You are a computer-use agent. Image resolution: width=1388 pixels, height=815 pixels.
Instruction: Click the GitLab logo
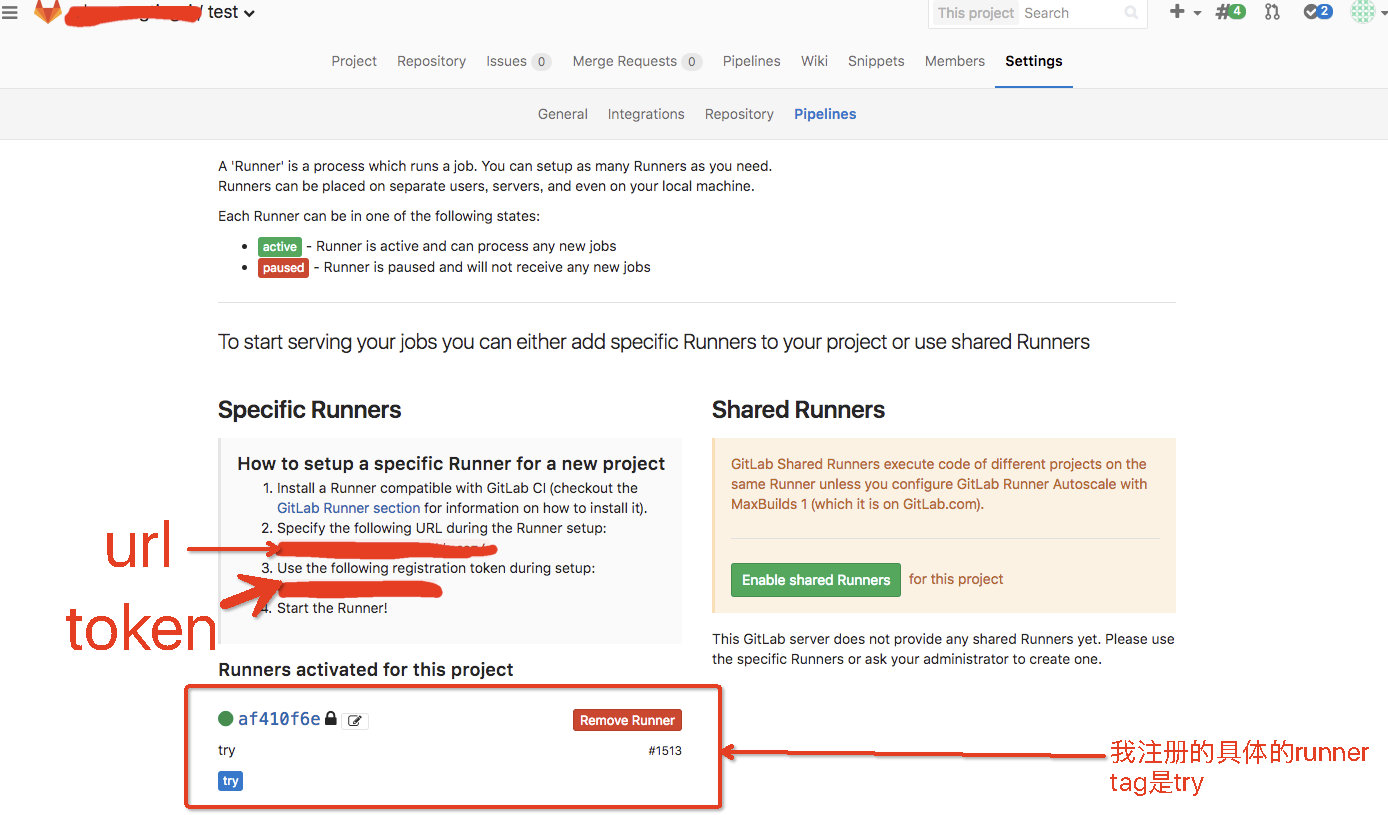tap(47, 13)
